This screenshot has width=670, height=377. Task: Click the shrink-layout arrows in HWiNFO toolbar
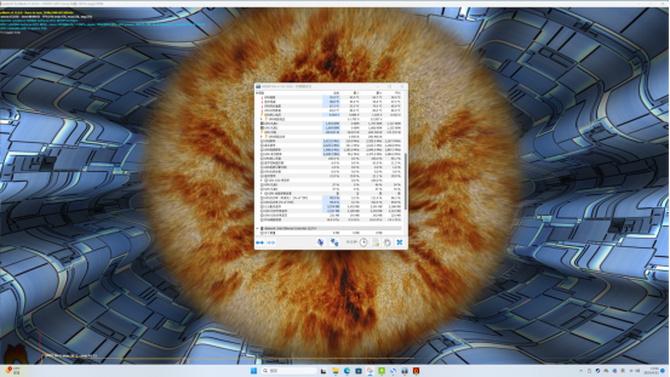(271, 243)
